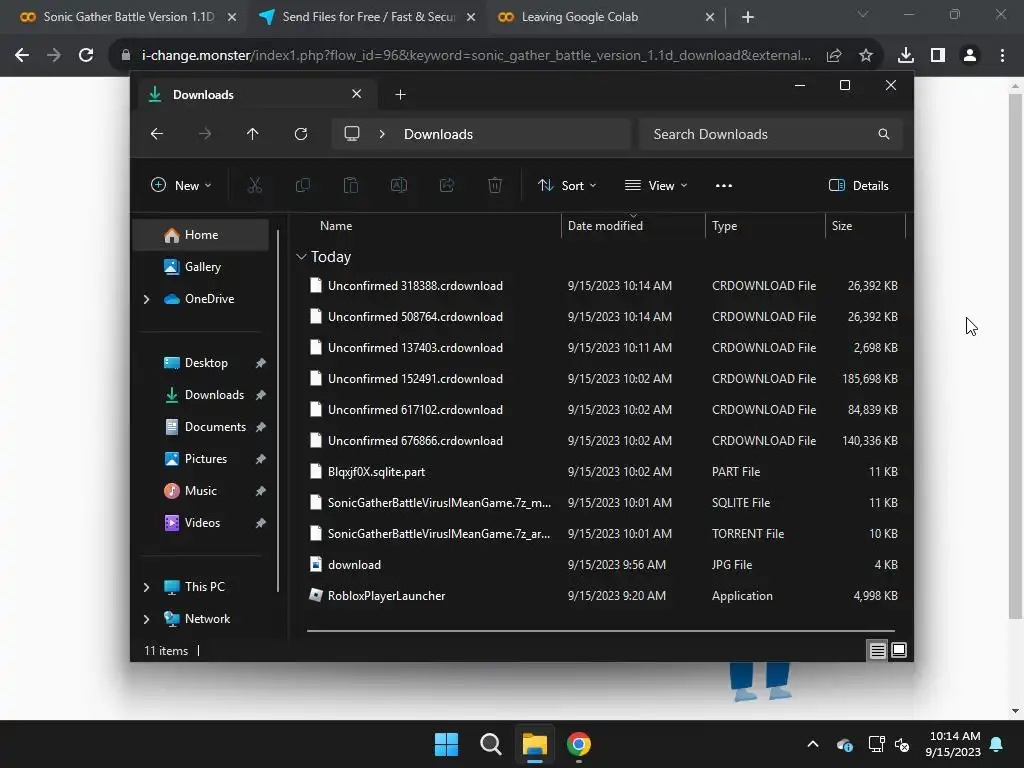This screenshot has width=1024, height=768.
Task: Click the Chrome share page icon
Action: click(x=834, y=56)
